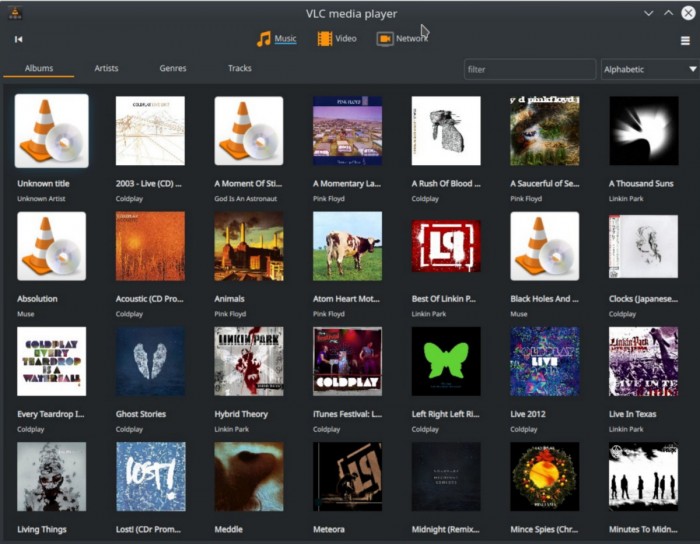The height and width of the screenshot is (544, 700).
Task: Open the Tracks tab
Action: [x=240, y=68]
